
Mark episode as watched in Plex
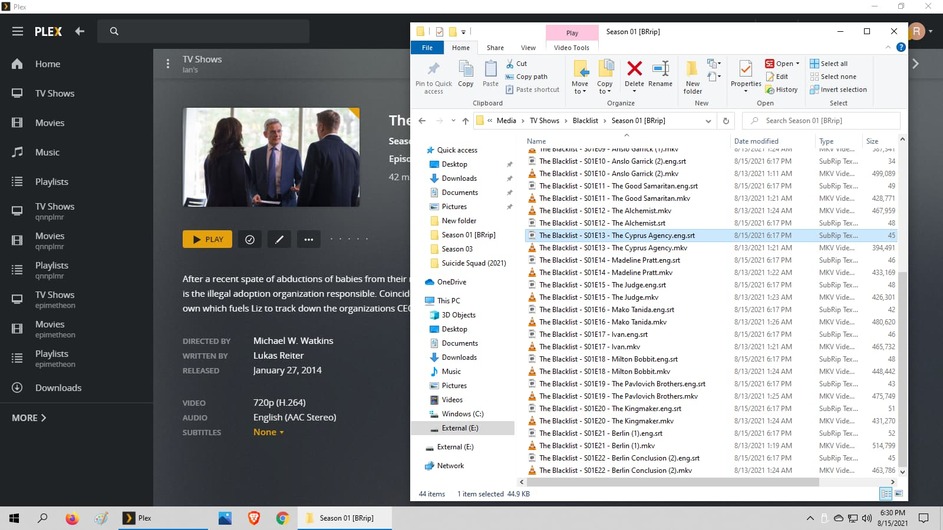250,239
